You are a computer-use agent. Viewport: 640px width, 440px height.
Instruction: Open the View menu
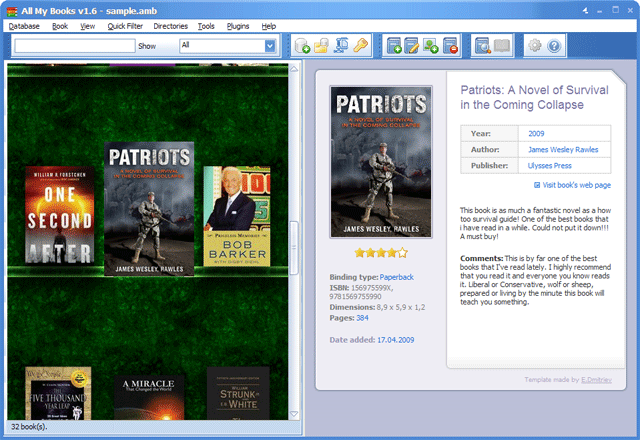[x=87, y=26]
